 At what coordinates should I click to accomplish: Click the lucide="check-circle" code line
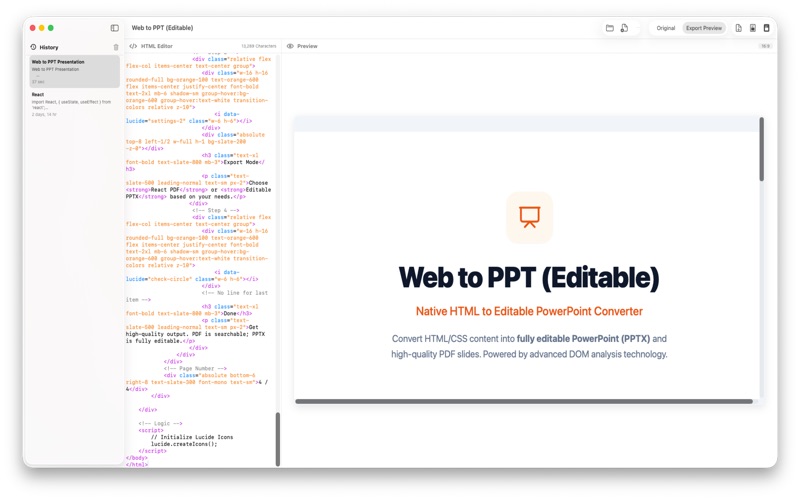click(x=192, y=279)
